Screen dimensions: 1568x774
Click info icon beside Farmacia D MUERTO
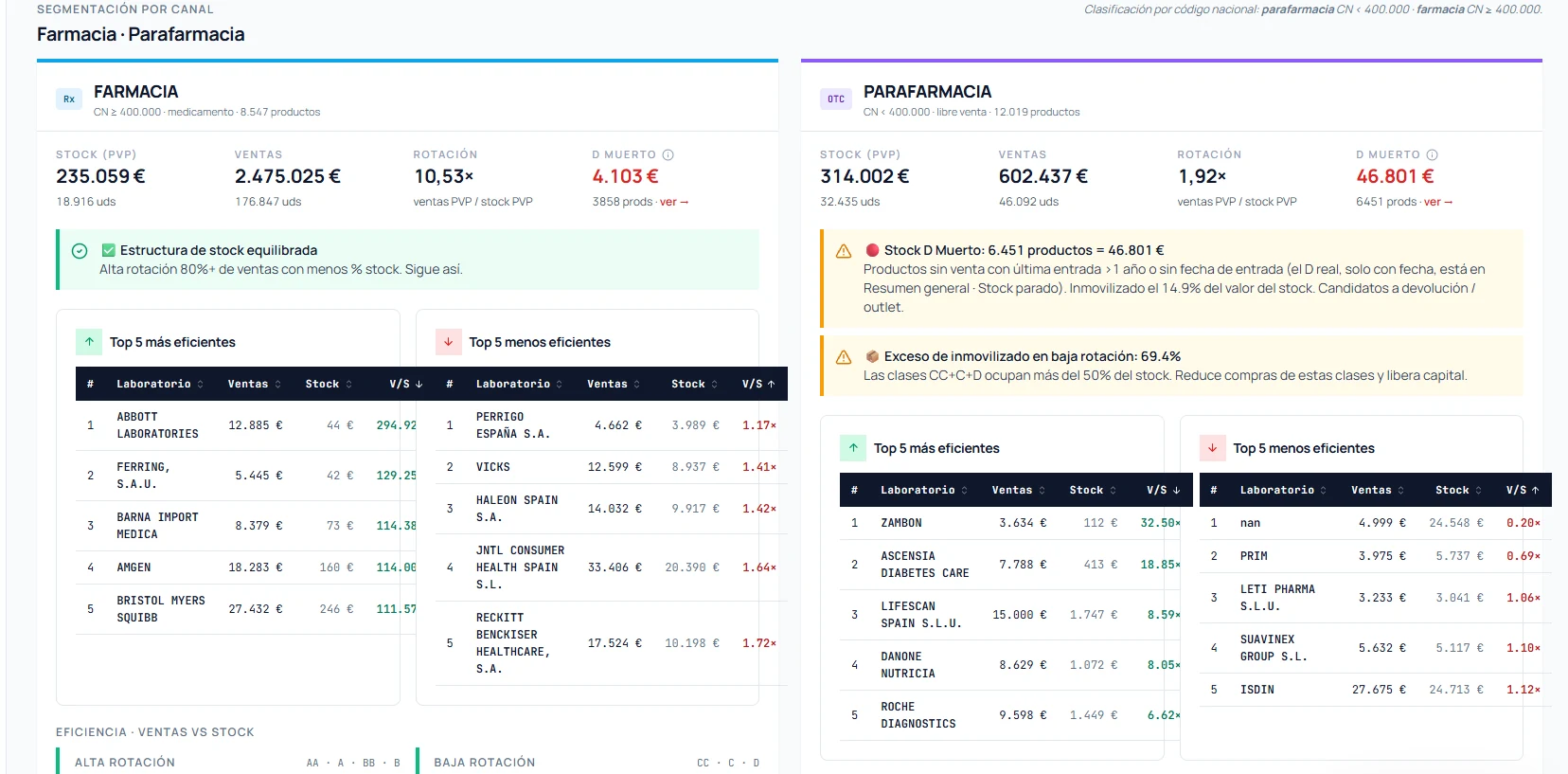tap(668, 154)
